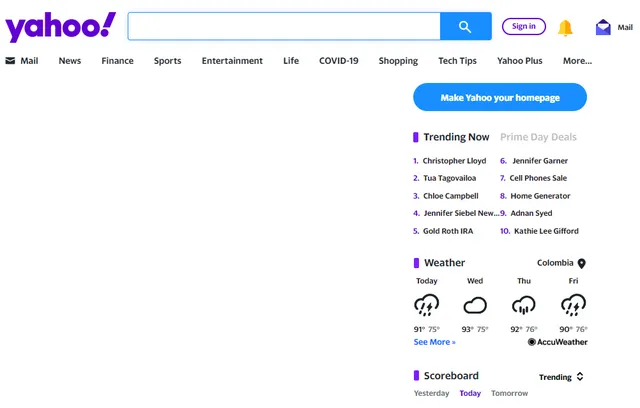Image resolution: width=640 pixels, height=408 pixels.
Task: Open Finance in the navigation bar
Action: click(117, 61)
